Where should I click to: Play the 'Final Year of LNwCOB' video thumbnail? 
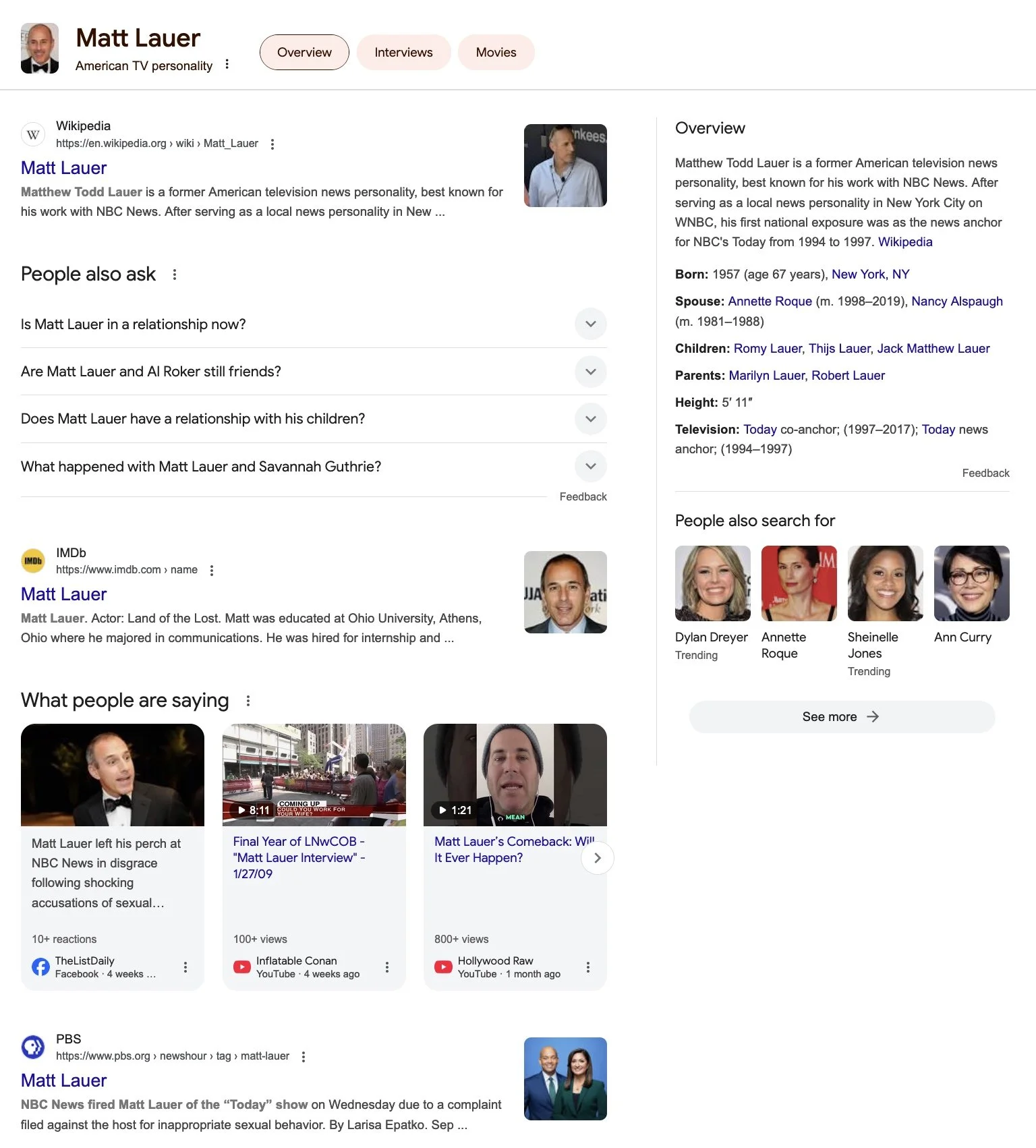314,775
